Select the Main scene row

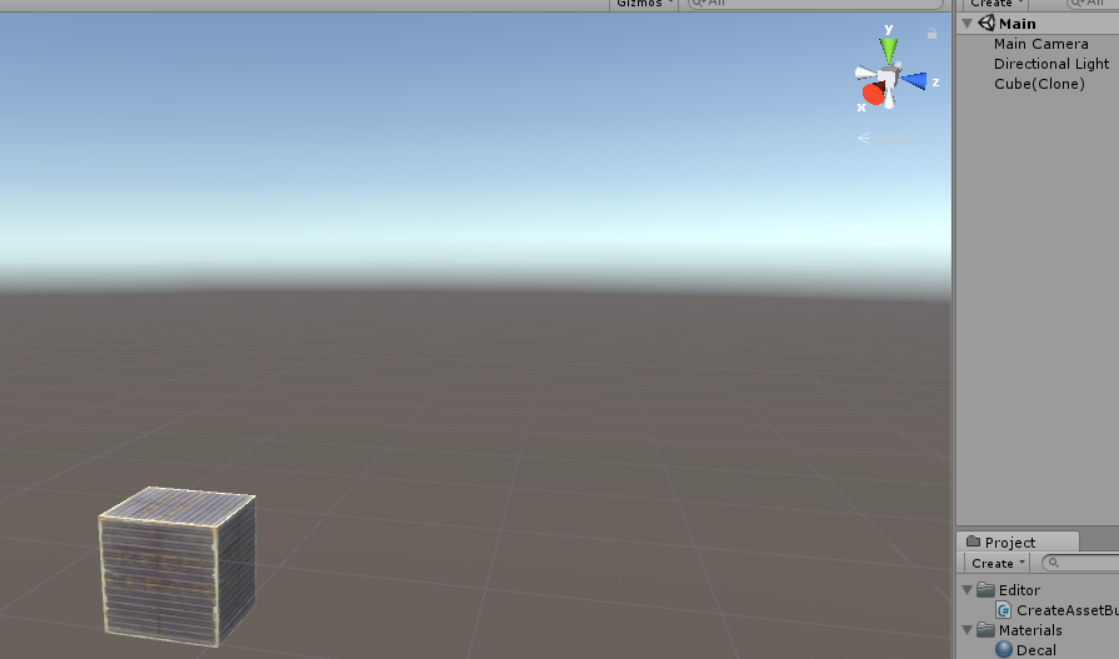point(1038,24)
